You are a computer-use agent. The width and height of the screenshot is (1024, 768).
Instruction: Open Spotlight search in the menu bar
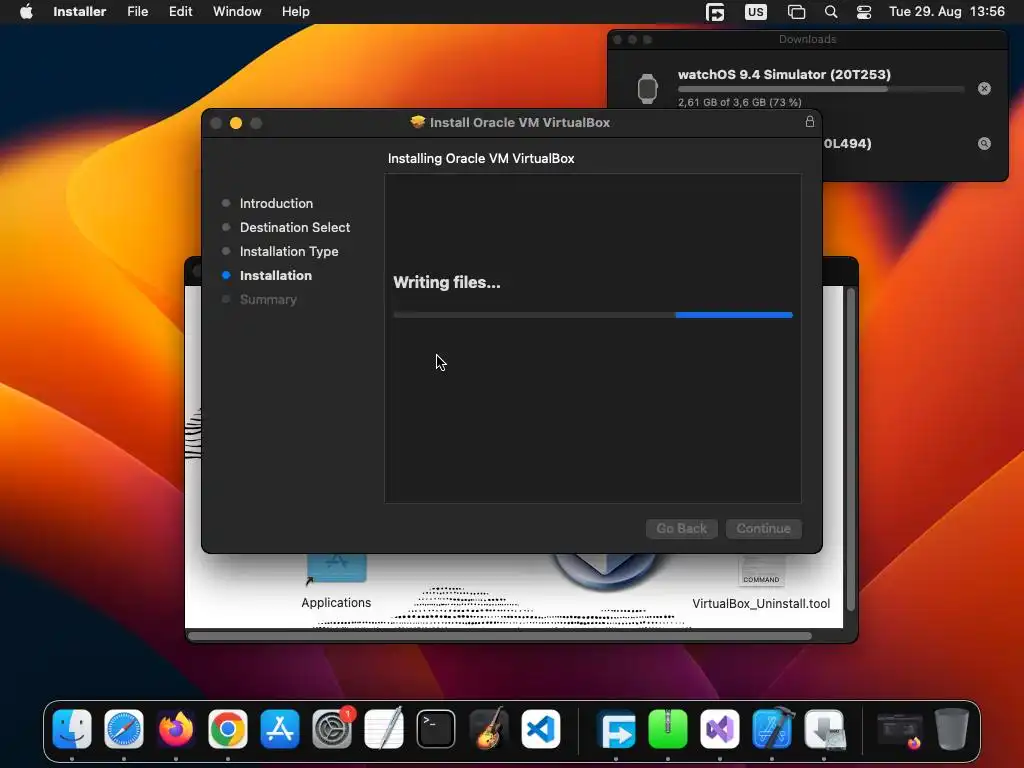(831, 12)
